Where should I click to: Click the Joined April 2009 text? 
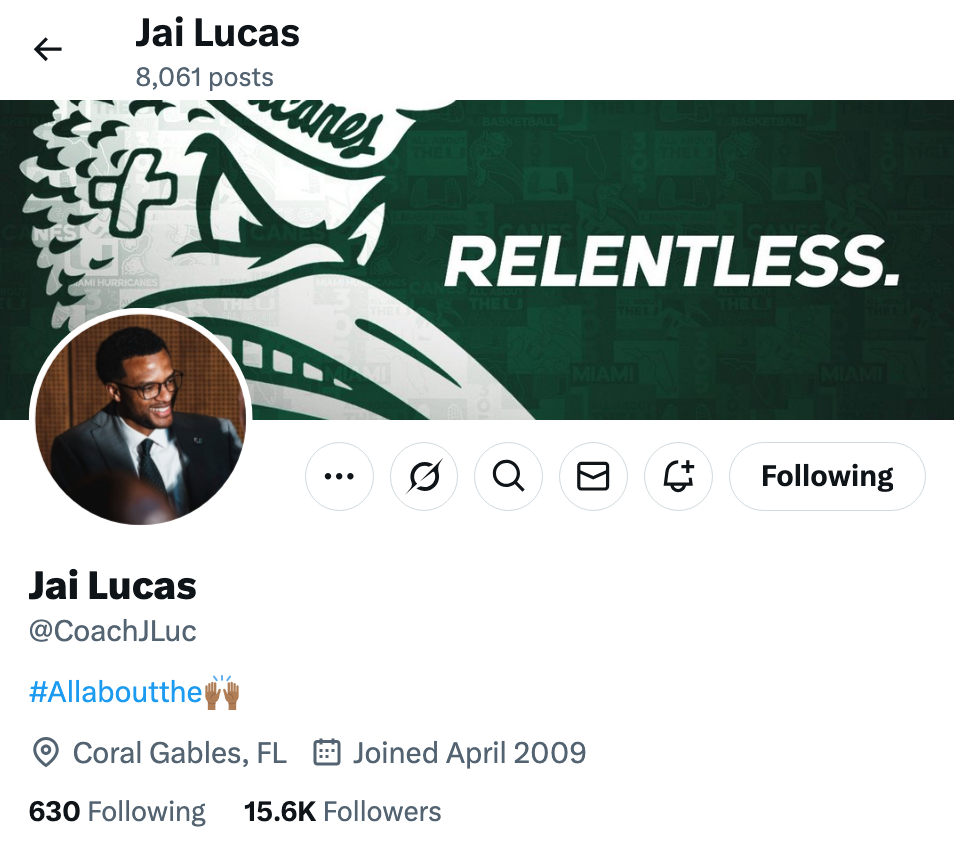tap(469, 752)
